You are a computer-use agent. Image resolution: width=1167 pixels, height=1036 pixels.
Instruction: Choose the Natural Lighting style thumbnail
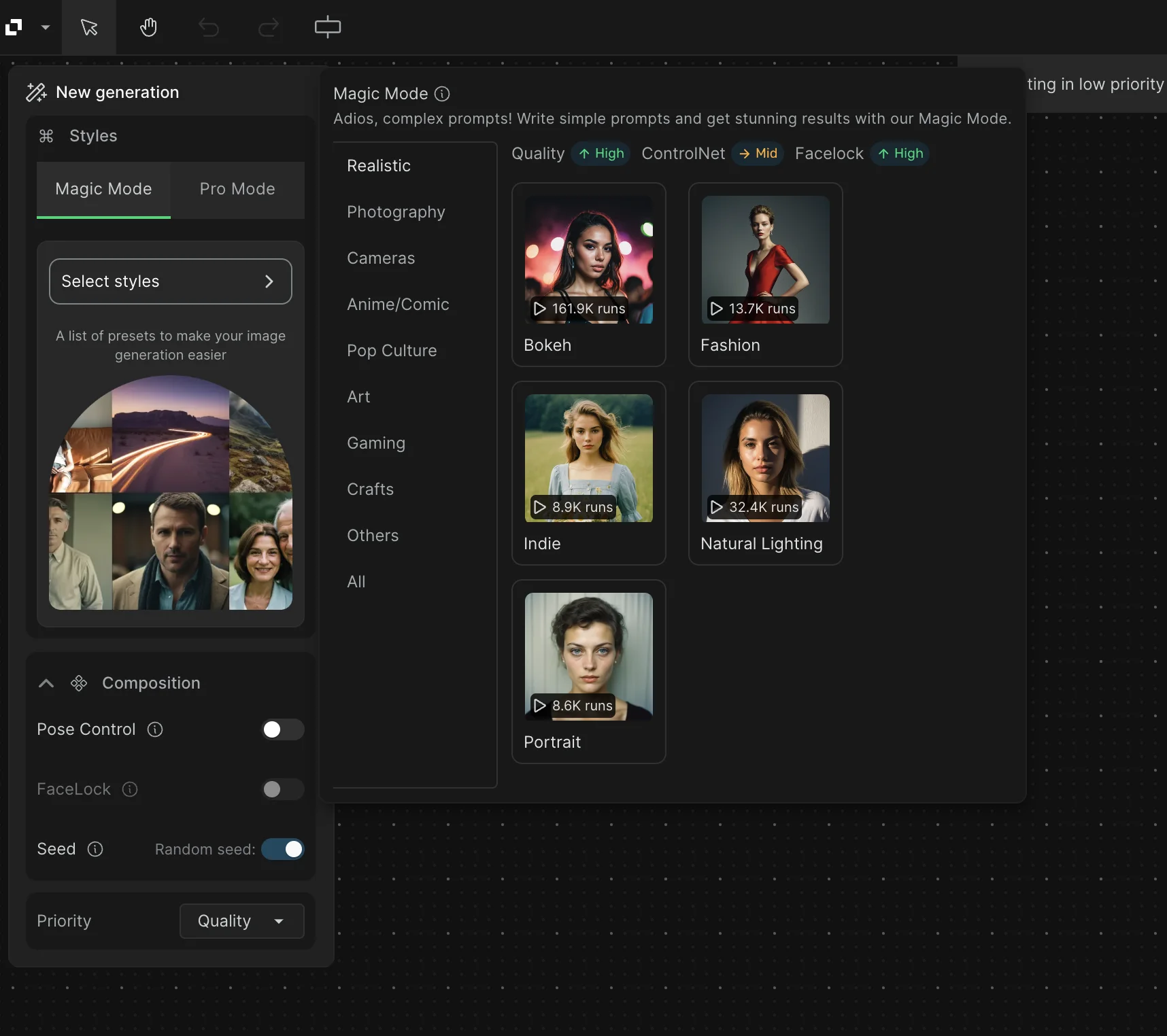pyautogui.click(x=766, y=458)
